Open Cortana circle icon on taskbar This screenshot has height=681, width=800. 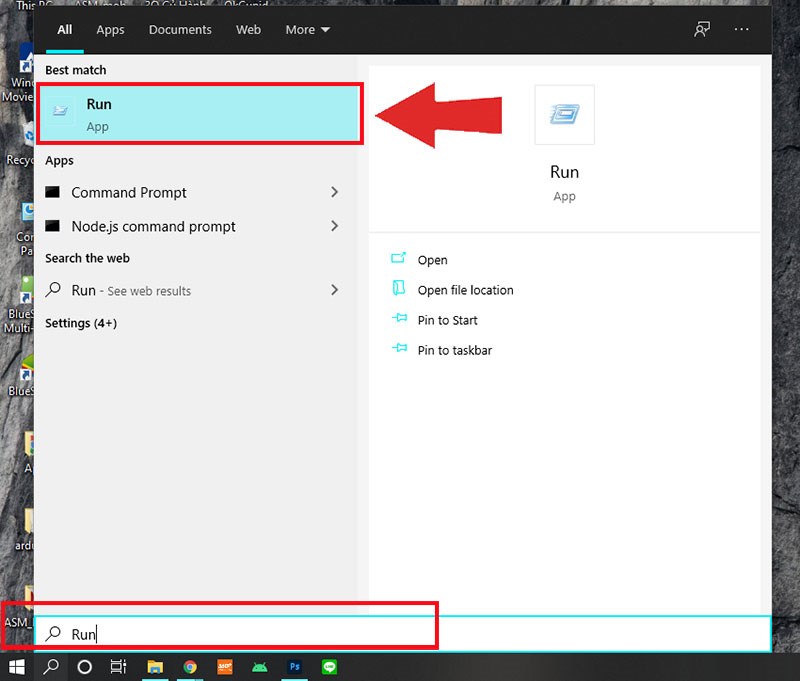85,667
